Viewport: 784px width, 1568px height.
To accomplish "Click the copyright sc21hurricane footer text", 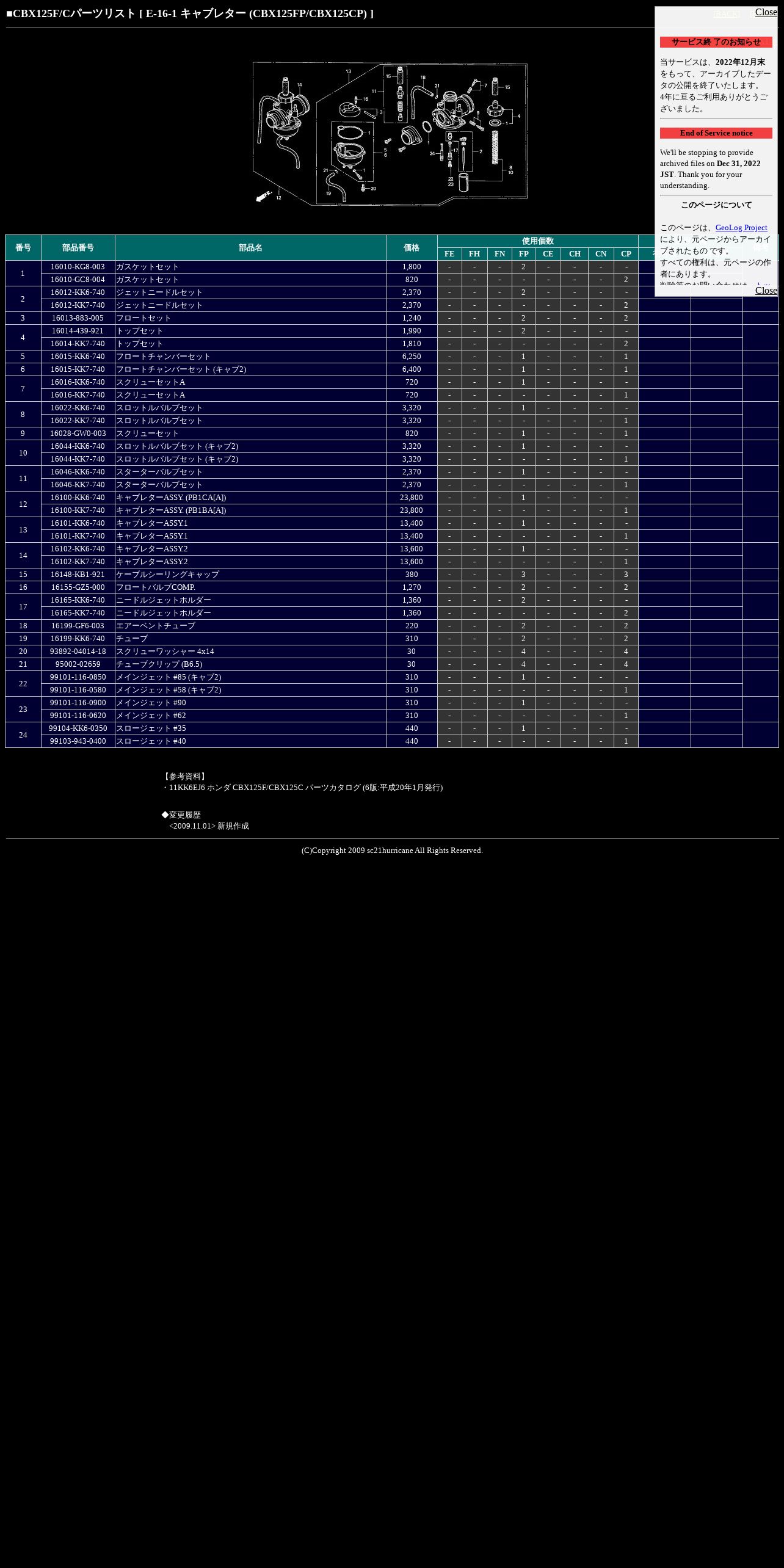I will pos(392,851).
